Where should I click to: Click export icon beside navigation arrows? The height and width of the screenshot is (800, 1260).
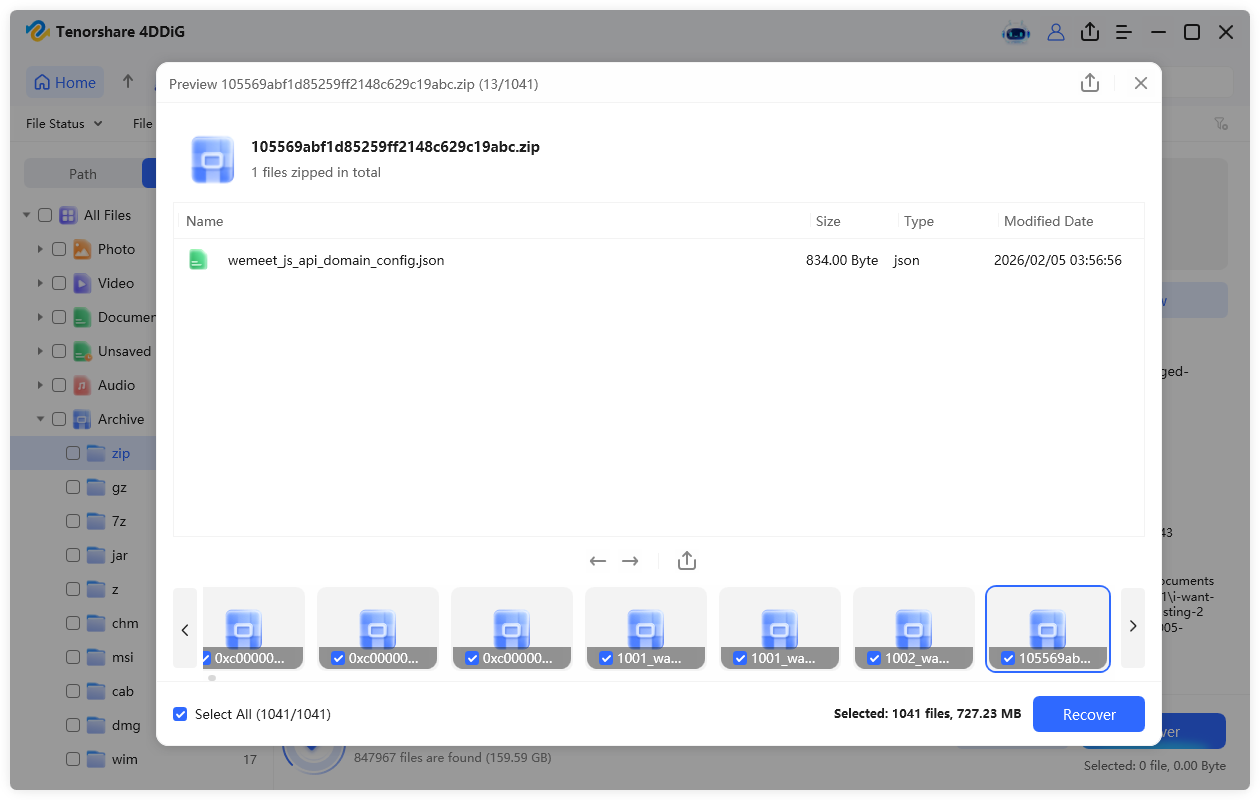tap(686, 561)
